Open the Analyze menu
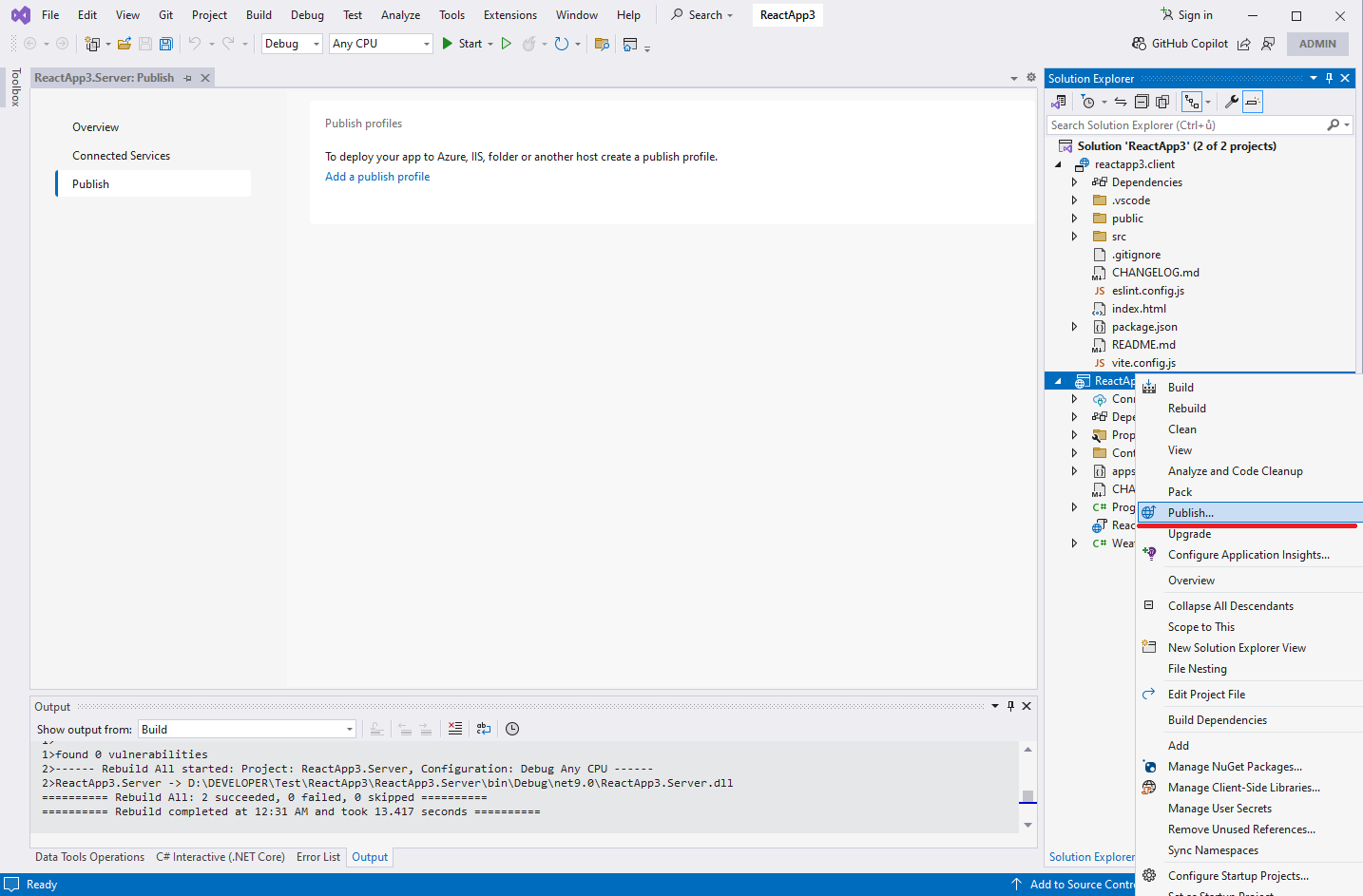1363x896 pixels. pyautogui.click(x=400, y=15)
